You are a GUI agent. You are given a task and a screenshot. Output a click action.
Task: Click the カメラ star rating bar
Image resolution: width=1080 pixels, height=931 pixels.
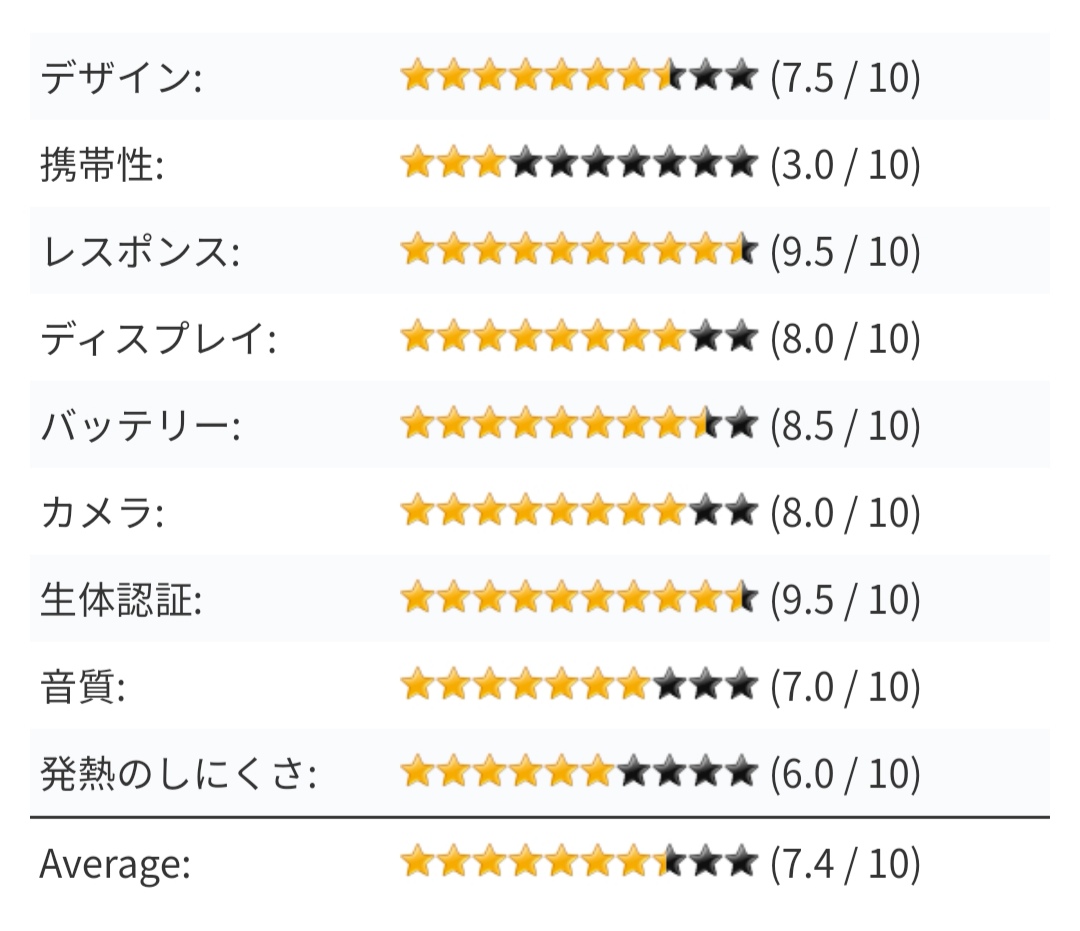click(578, 513)
